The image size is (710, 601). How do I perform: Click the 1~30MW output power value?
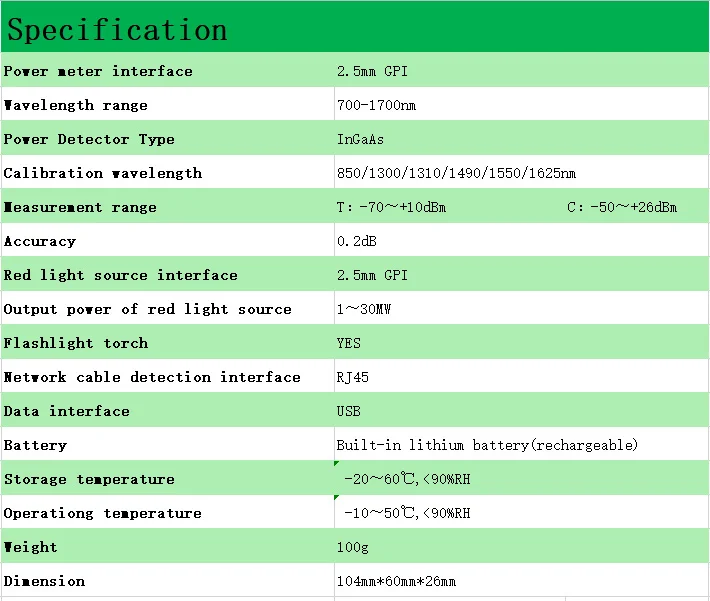click(364, 309)
